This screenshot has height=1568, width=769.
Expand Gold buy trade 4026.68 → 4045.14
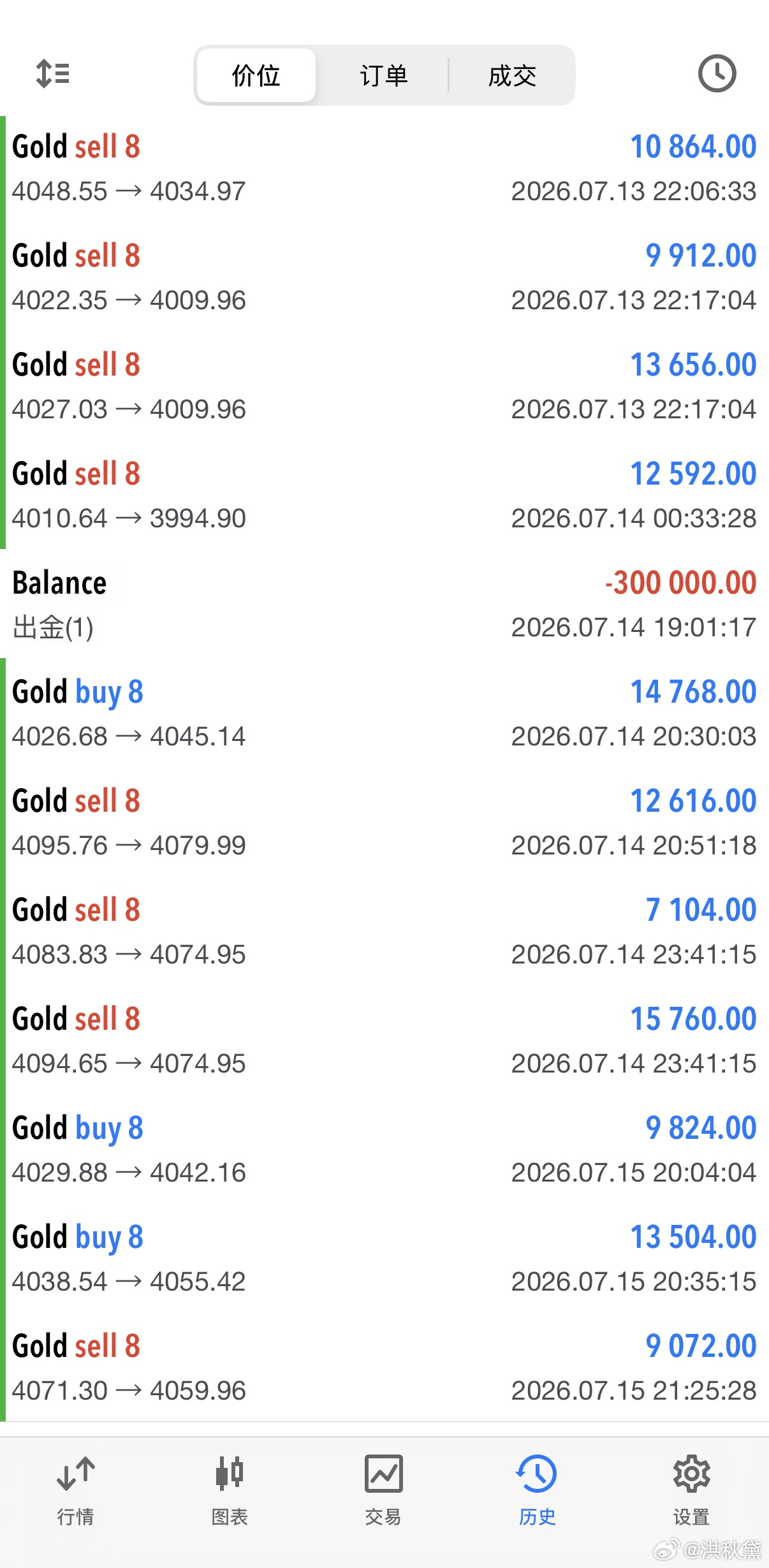tap(384, 713)
